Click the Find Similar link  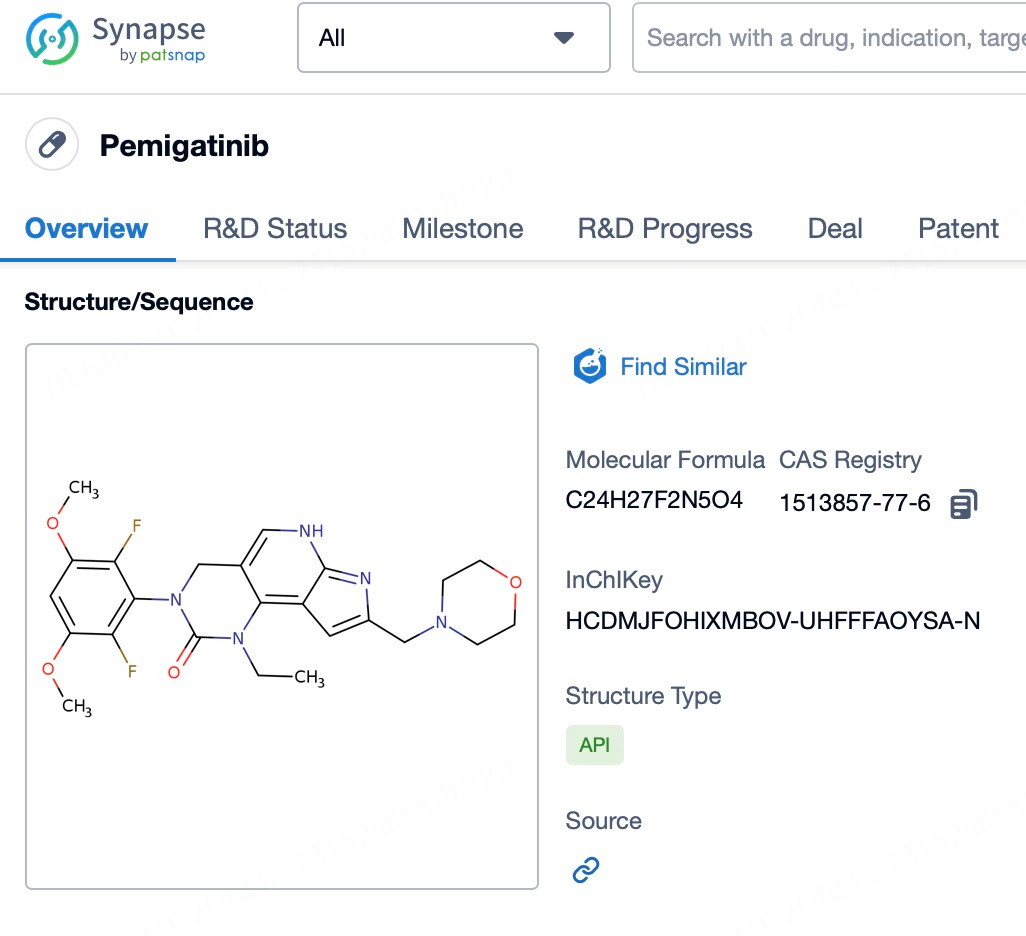point(683,367)
